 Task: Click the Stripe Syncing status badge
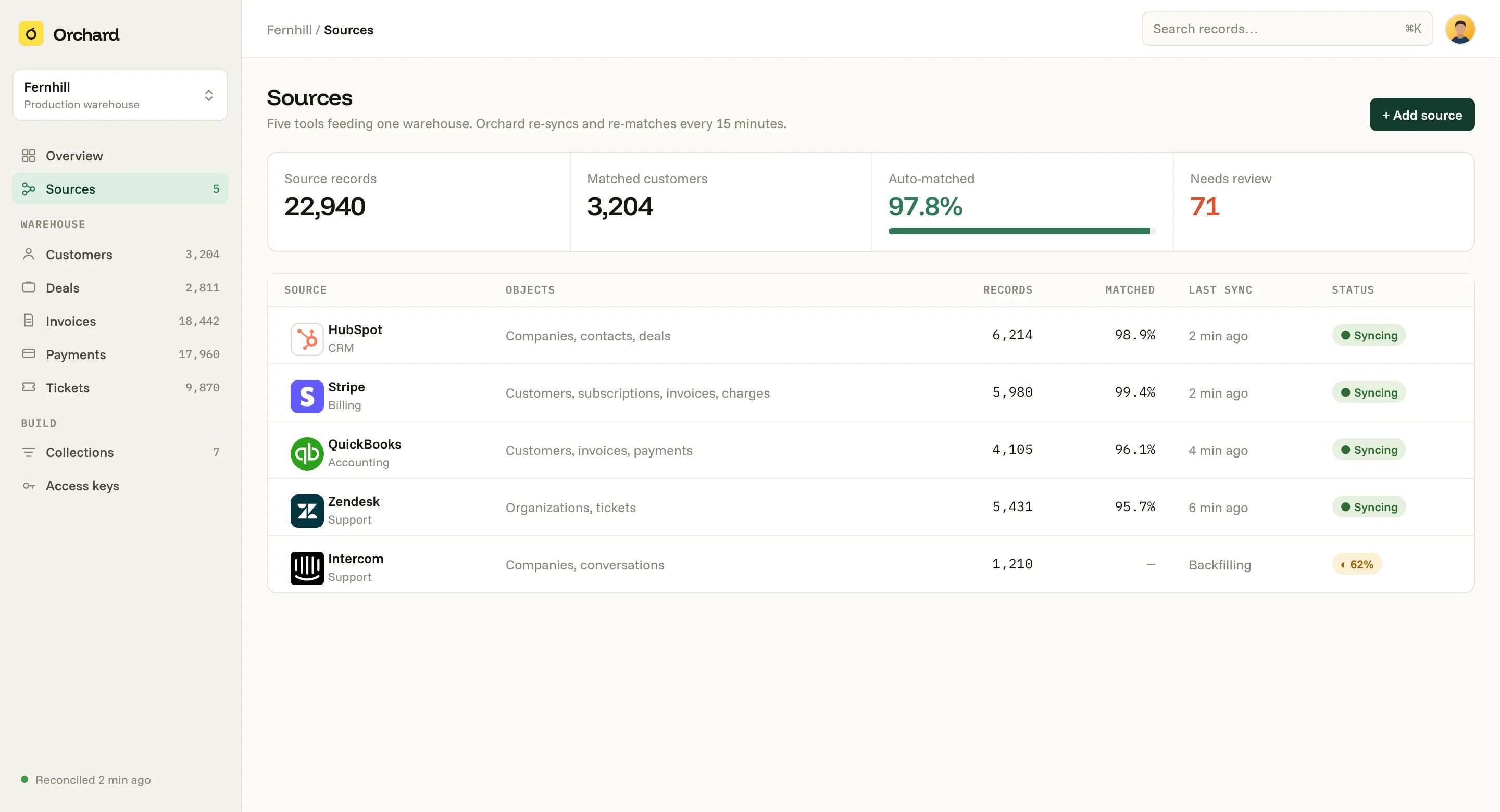[1368, 392]
